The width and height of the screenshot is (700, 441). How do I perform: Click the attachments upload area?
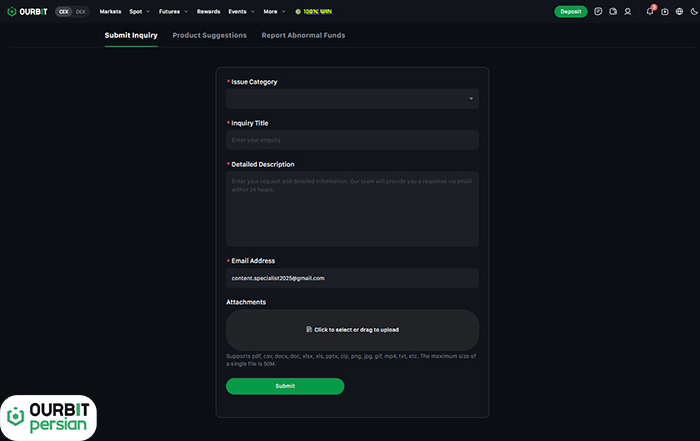click(x=352, y=329)
